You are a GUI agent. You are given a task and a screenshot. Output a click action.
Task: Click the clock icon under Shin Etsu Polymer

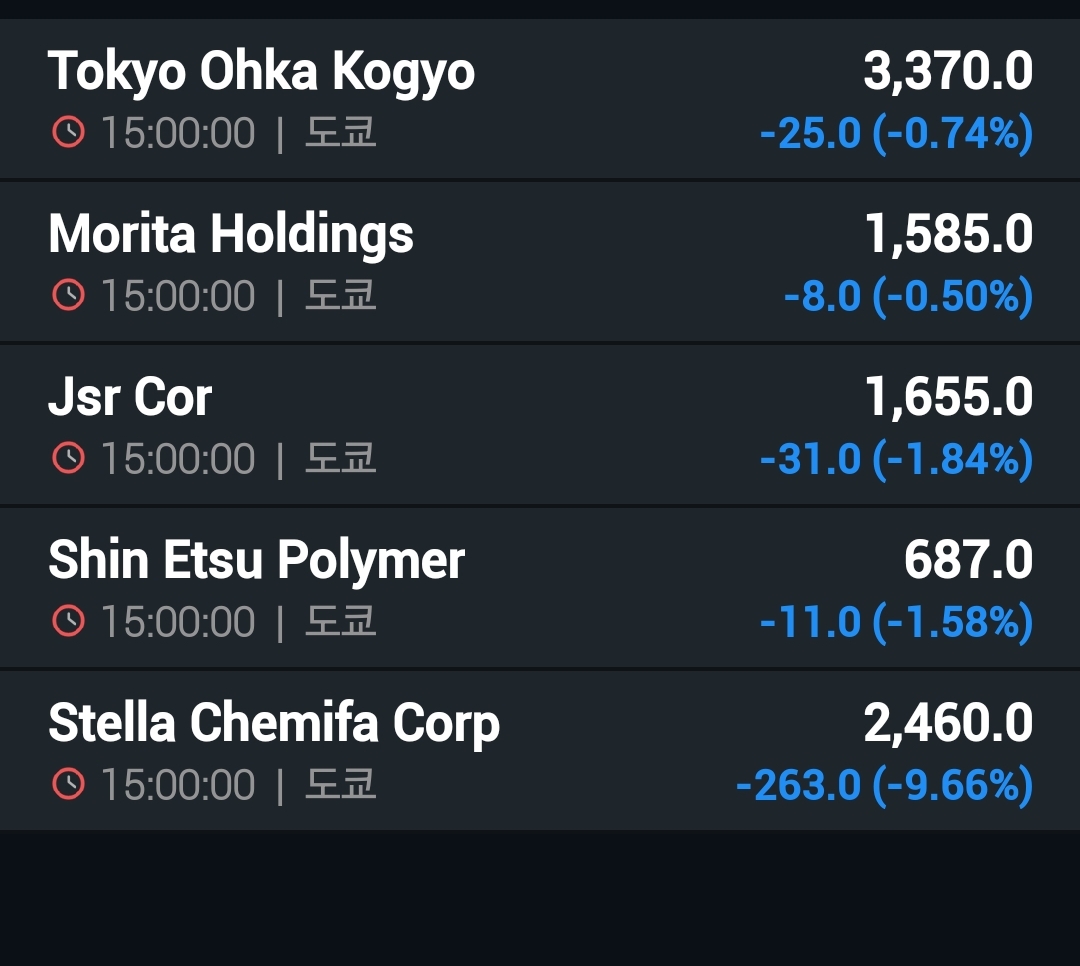pyautogui.click(x=68, y=622)
